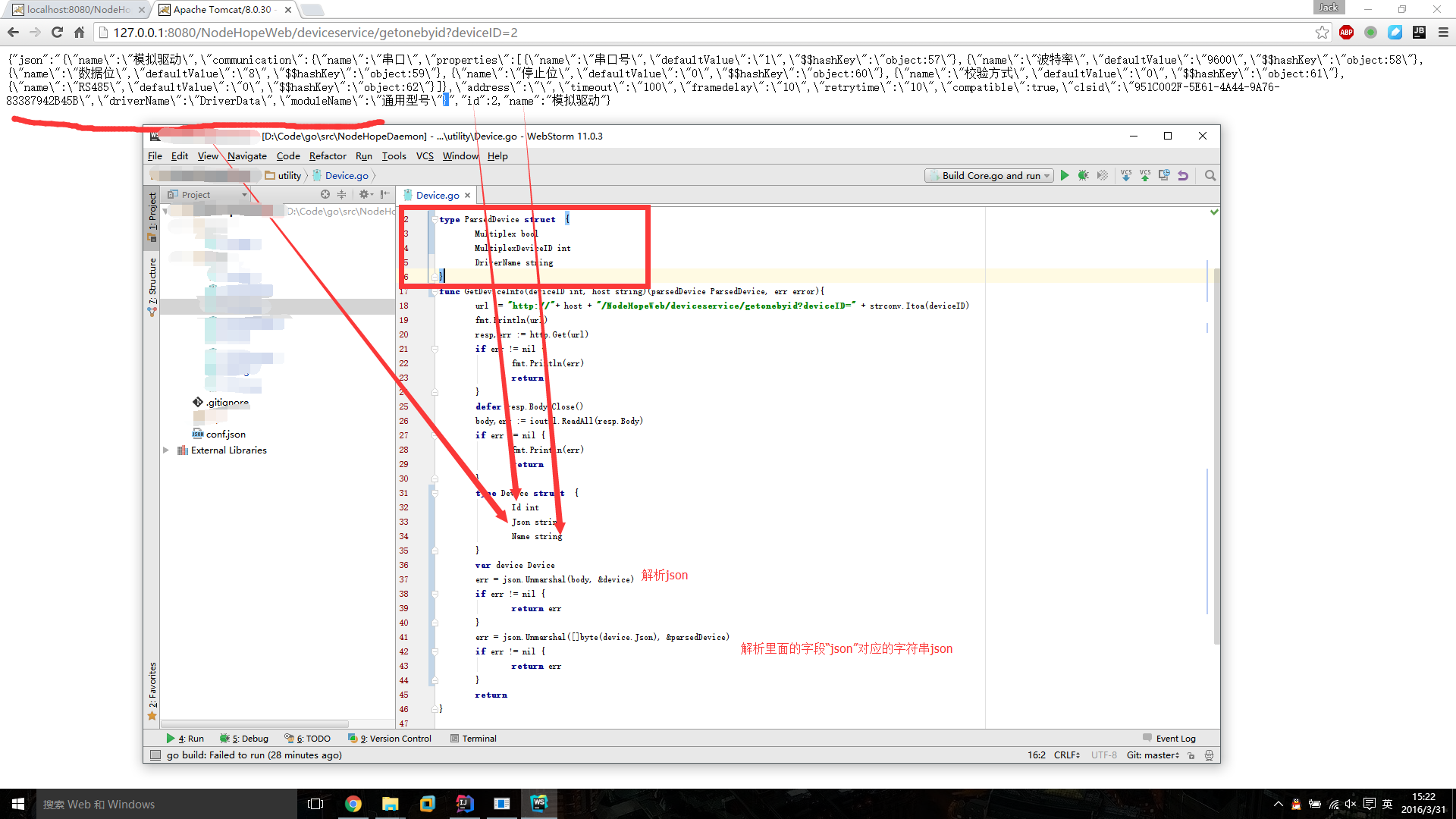Viewport: 1456px width, 819px height.
Task: Toggle read-only lock icon in status bar
Action: (1191, 755)
